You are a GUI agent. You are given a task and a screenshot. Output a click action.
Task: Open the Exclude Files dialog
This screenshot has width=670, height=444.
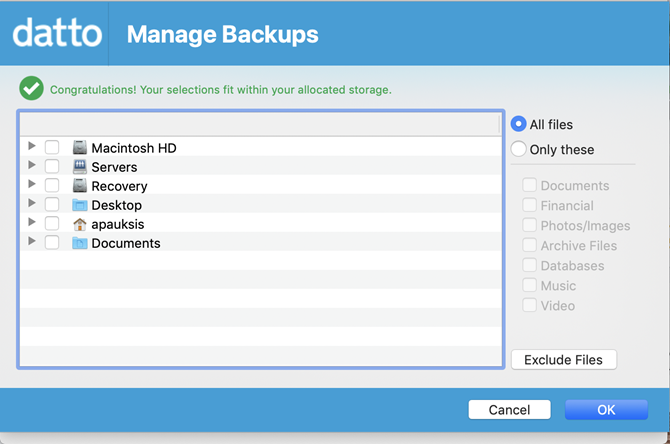point(564,359)
